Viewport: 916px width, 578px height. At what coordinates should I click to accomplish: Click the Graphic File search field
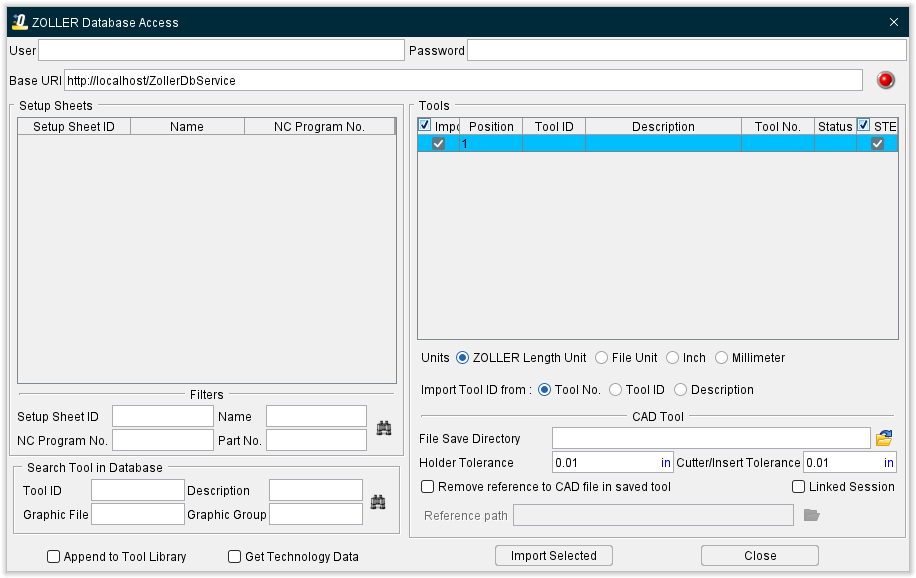[x=138, y=514]
